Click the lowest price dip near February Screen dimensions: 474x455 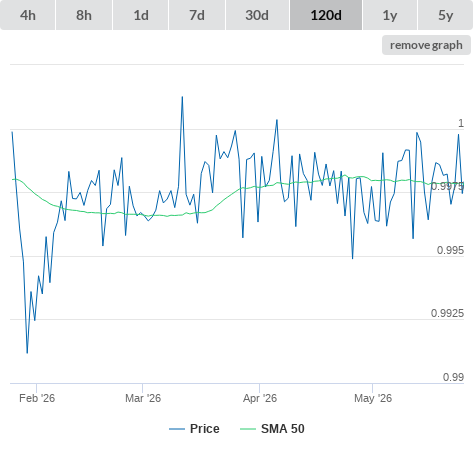[27, 353]
